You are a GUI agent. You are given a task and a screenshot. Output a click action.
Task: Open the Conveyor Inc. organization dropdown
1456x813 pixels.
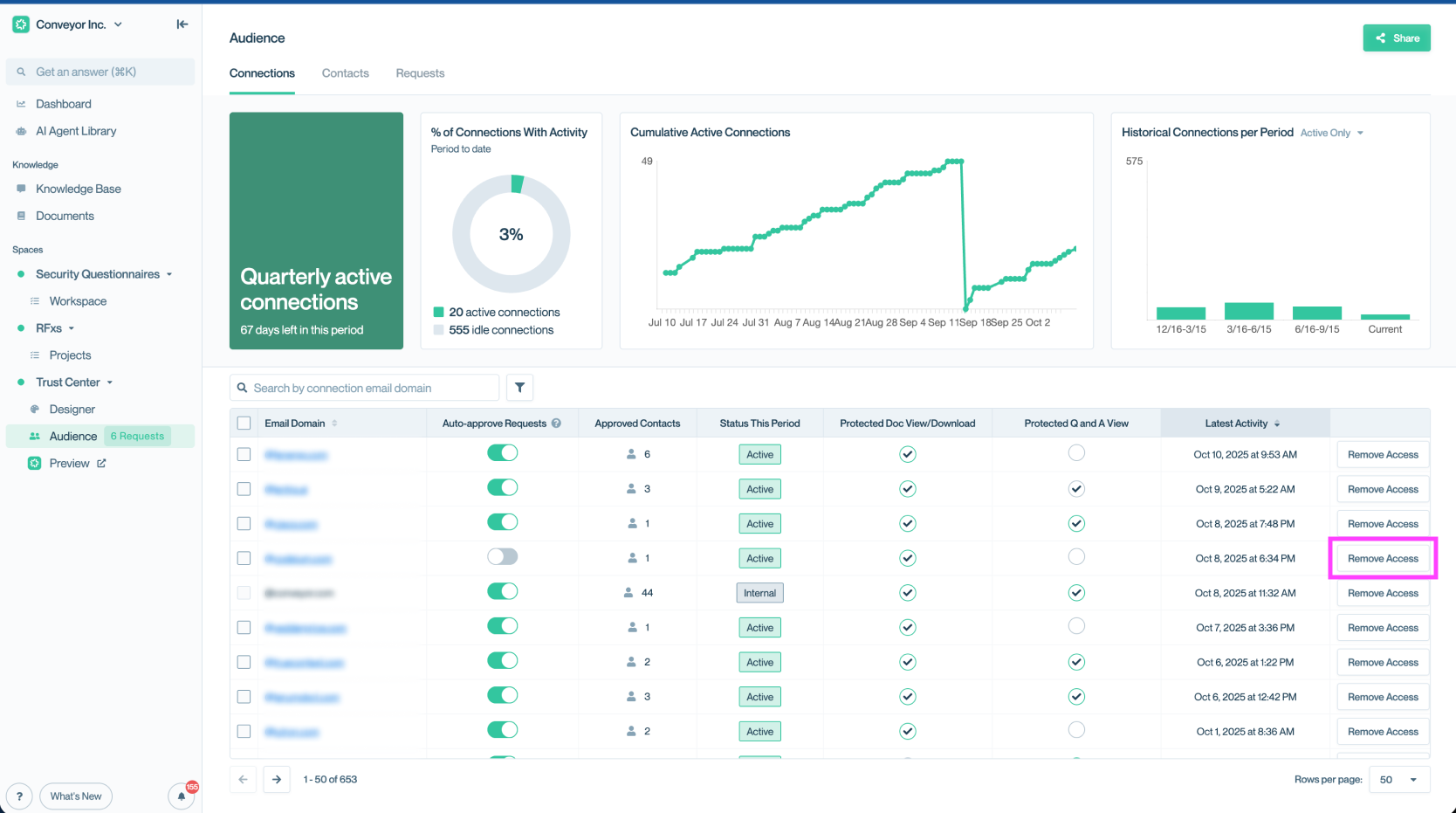click(118, 24)
